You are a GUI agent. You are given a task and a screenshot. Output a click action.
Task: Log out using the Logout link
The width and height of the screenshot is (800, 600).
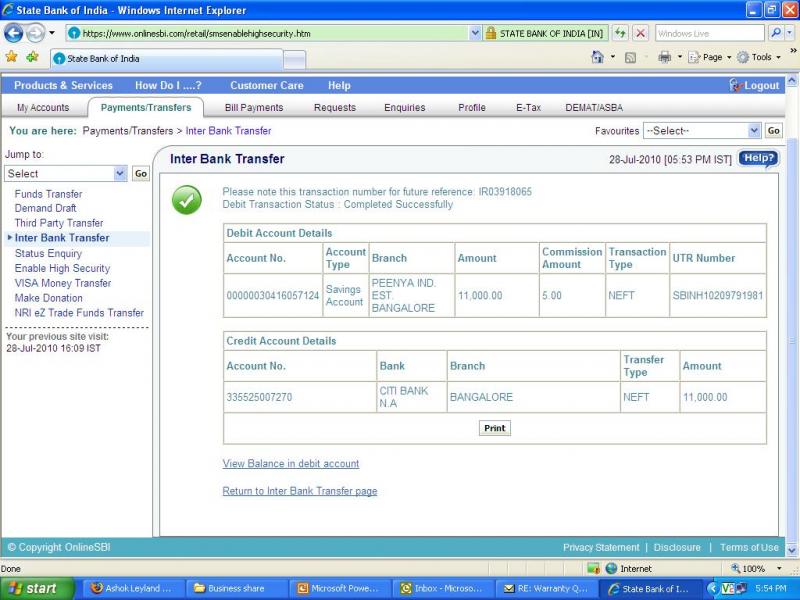tap(754, 86)
